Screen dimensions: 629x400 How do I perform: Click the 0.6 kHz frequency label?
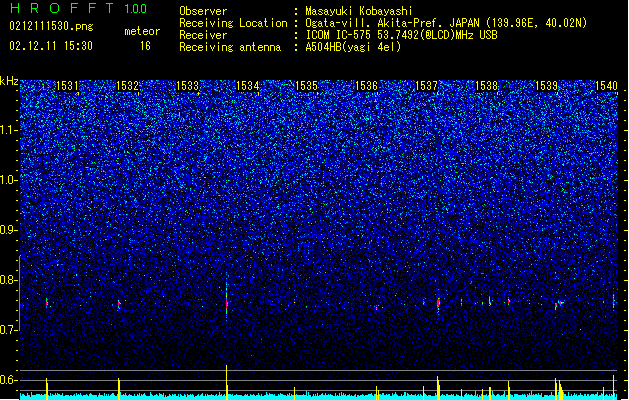click(9, 380)
